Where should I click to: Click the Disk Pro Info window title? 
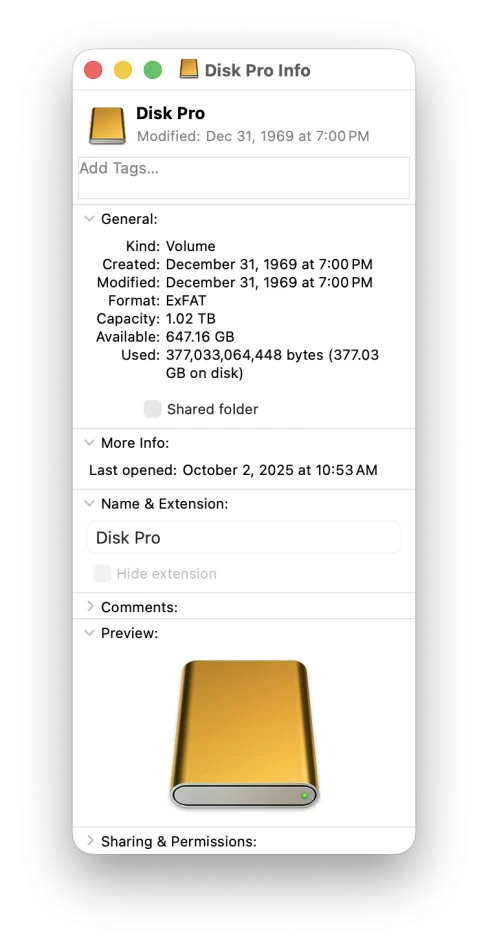tap(258, 70)
